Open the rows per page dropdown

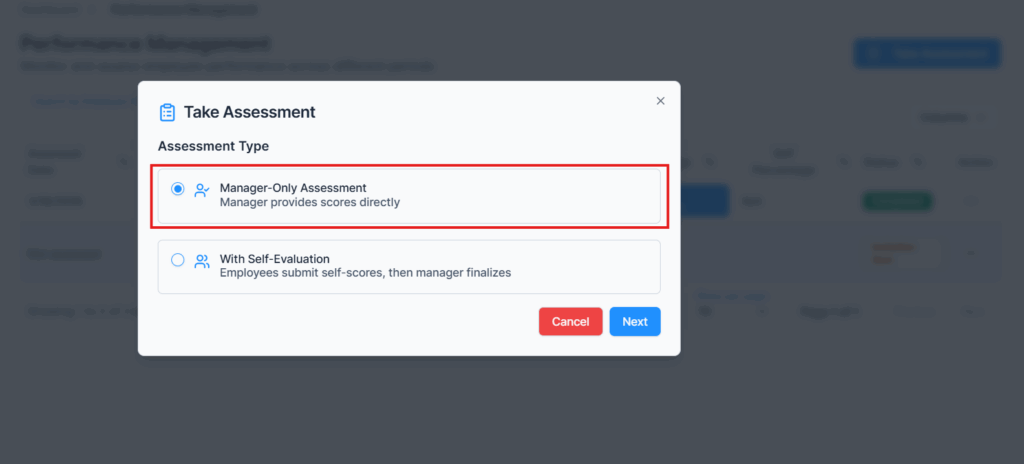pyautogui.click(x=730, y=311)
